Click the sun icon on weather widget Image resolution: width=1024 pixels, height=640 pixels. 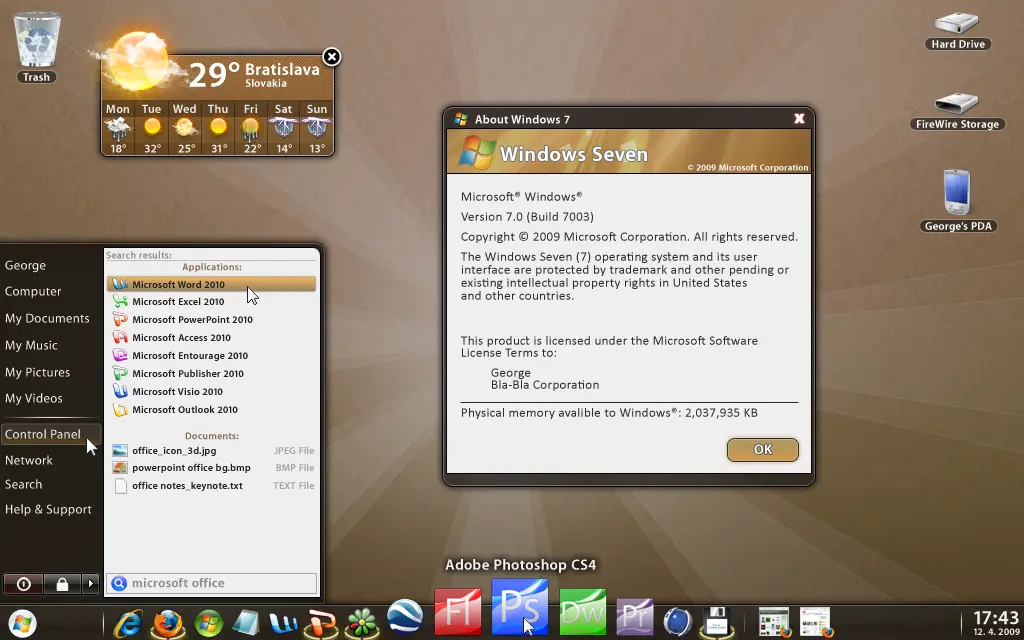[136, 60]
